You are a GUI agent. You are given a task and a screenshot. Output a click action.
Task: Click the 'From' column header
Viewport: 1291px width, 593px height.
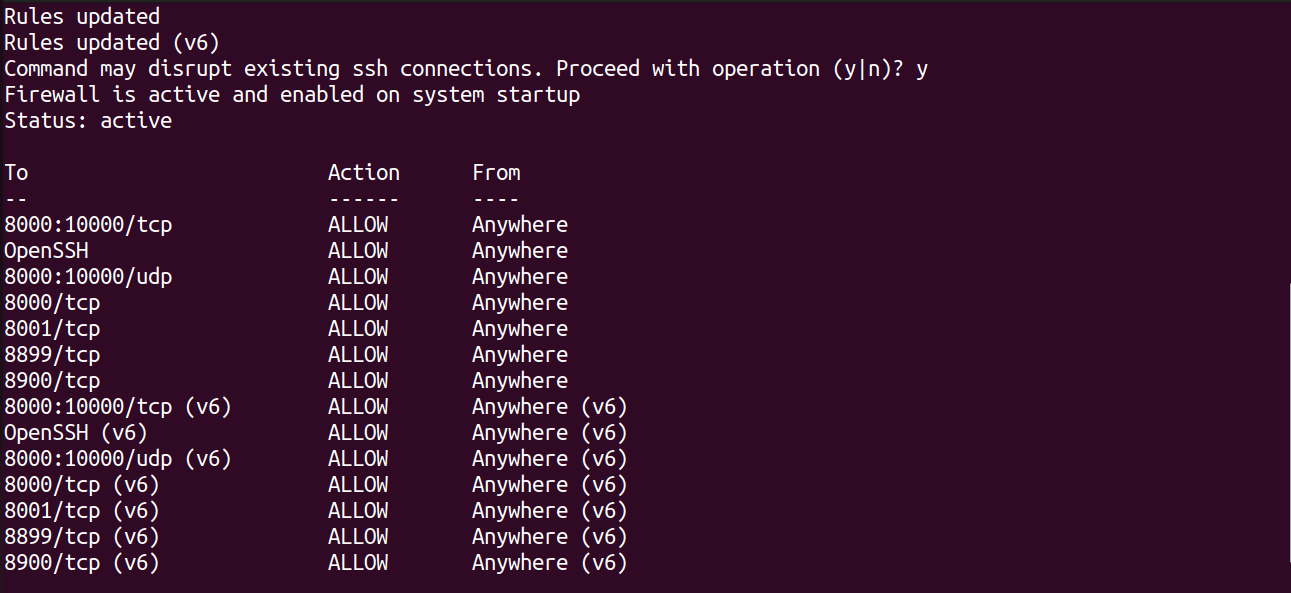[x=496, y=173]
